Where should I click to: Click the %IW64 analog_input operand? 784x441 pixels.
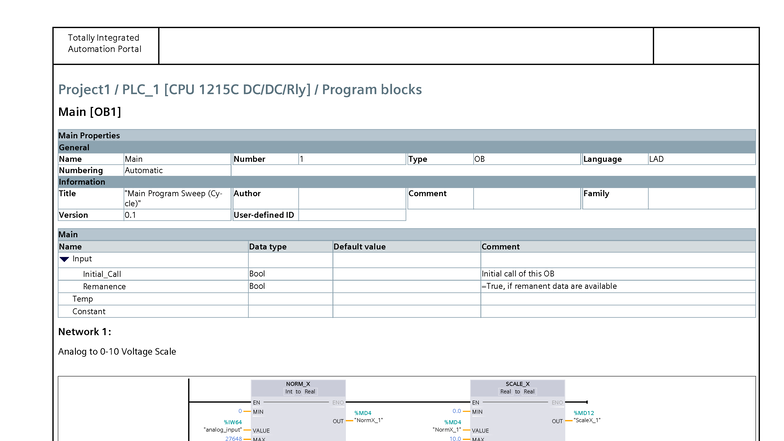point(224,426)
